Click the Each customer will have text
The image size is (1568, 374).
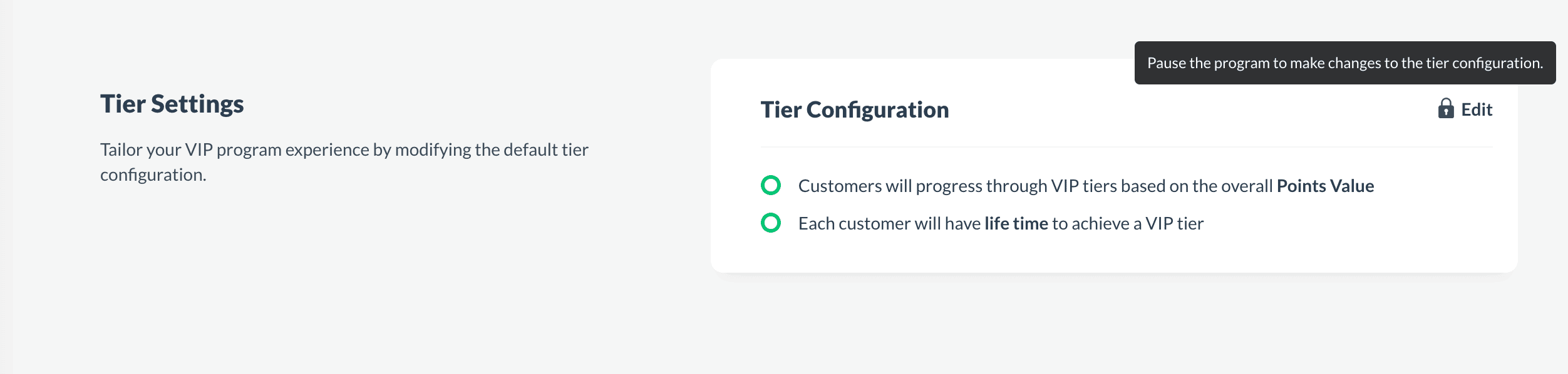tap(889, 223)
